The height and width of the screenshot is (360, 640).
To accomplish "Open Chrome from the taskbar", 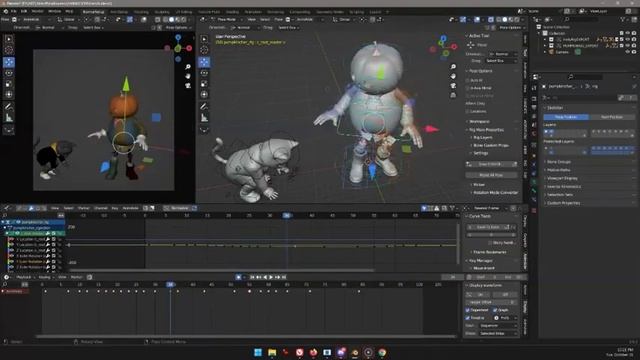I will pos(382,352).
